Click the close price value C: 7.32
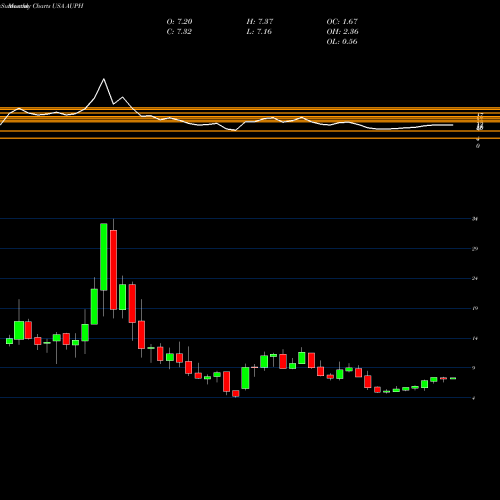The height and width of the screenshot is (500, 500). (x=179, y=32)
